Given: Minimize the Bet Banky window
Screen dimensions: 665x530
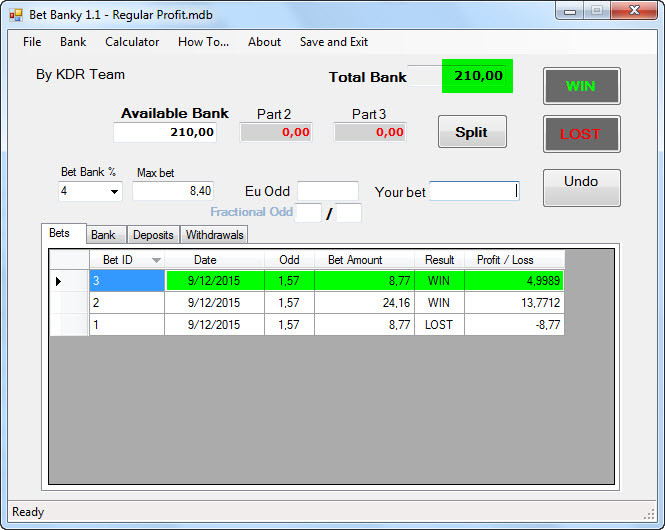Looking at the screenshot, I should click(x=570, y=11).
